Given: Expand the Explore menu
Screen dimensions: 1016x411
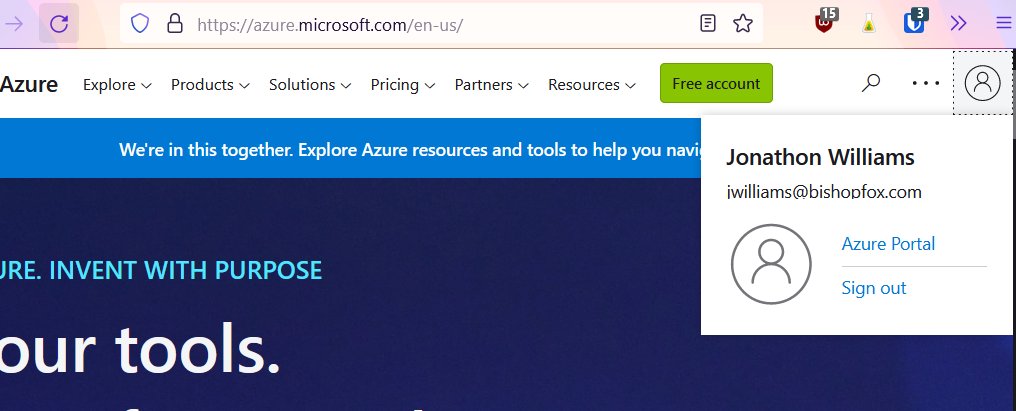Looking at the screenshot, I should pyautogui.click(x=117, y=84).
